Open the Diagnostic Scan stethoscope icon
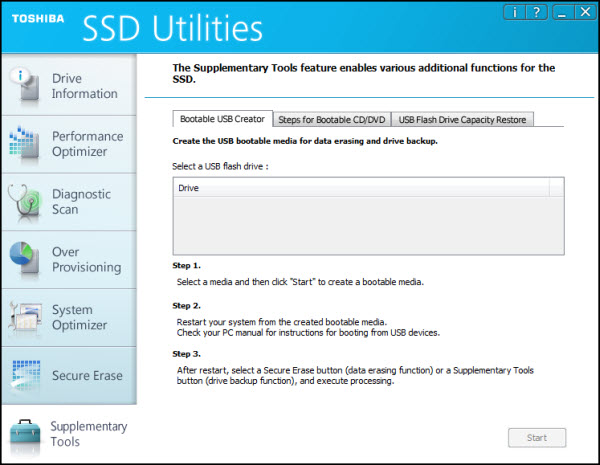The width and height of the screenshot is (600, 465). coord(24,203)
